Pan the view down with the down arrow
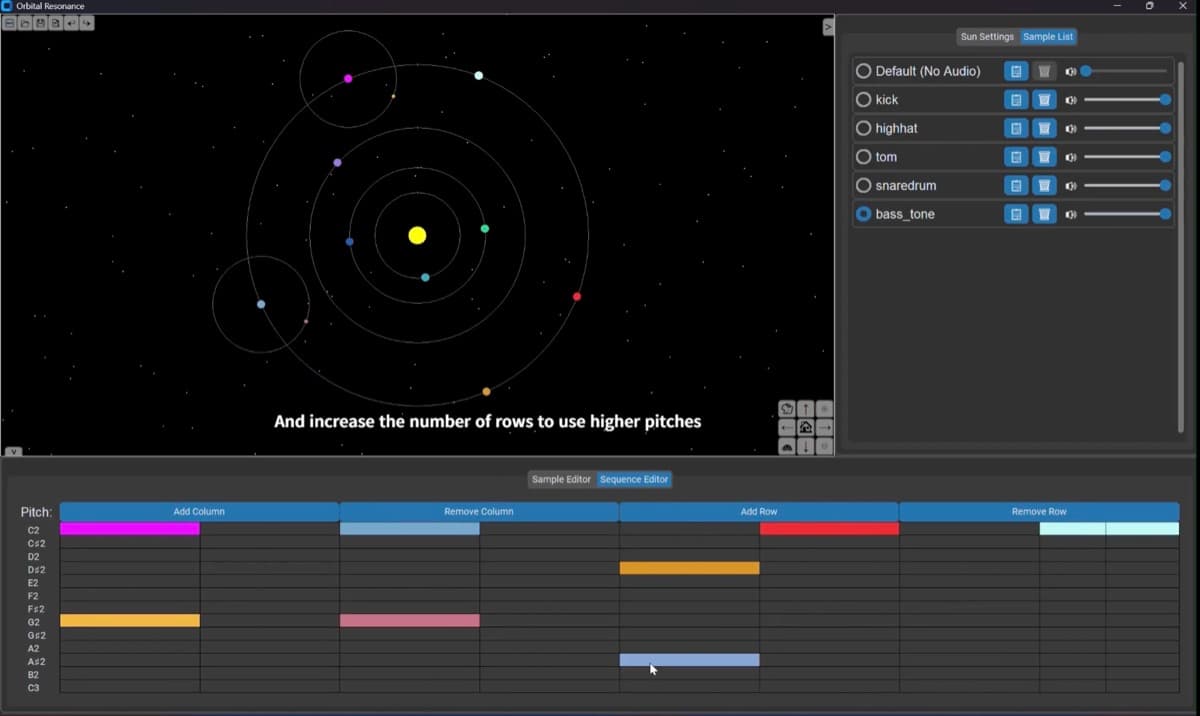The width and height of the screenshot is (1200, 716). point(806,447)
